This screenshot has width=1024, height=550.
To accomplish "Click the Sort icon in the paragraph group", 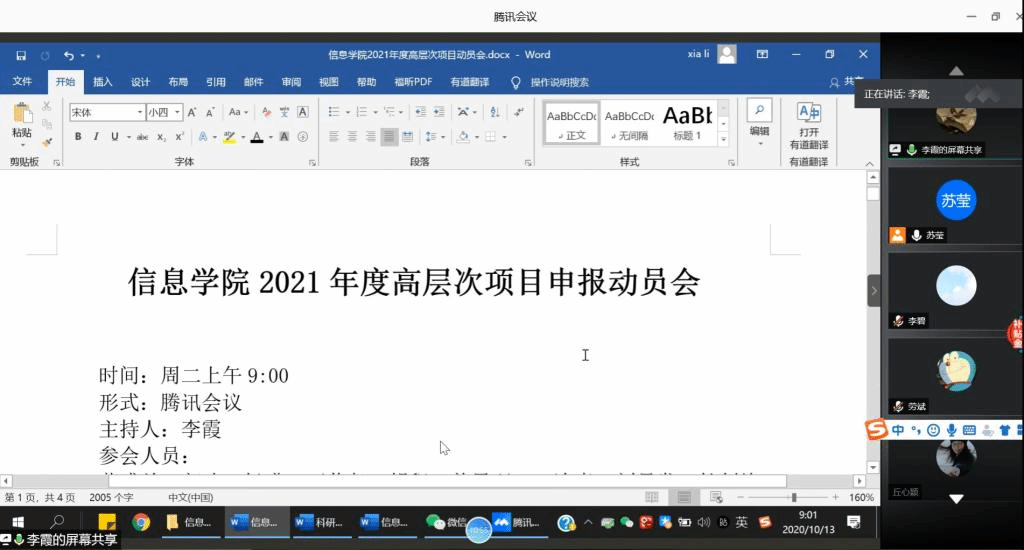I will coord(492,112).
